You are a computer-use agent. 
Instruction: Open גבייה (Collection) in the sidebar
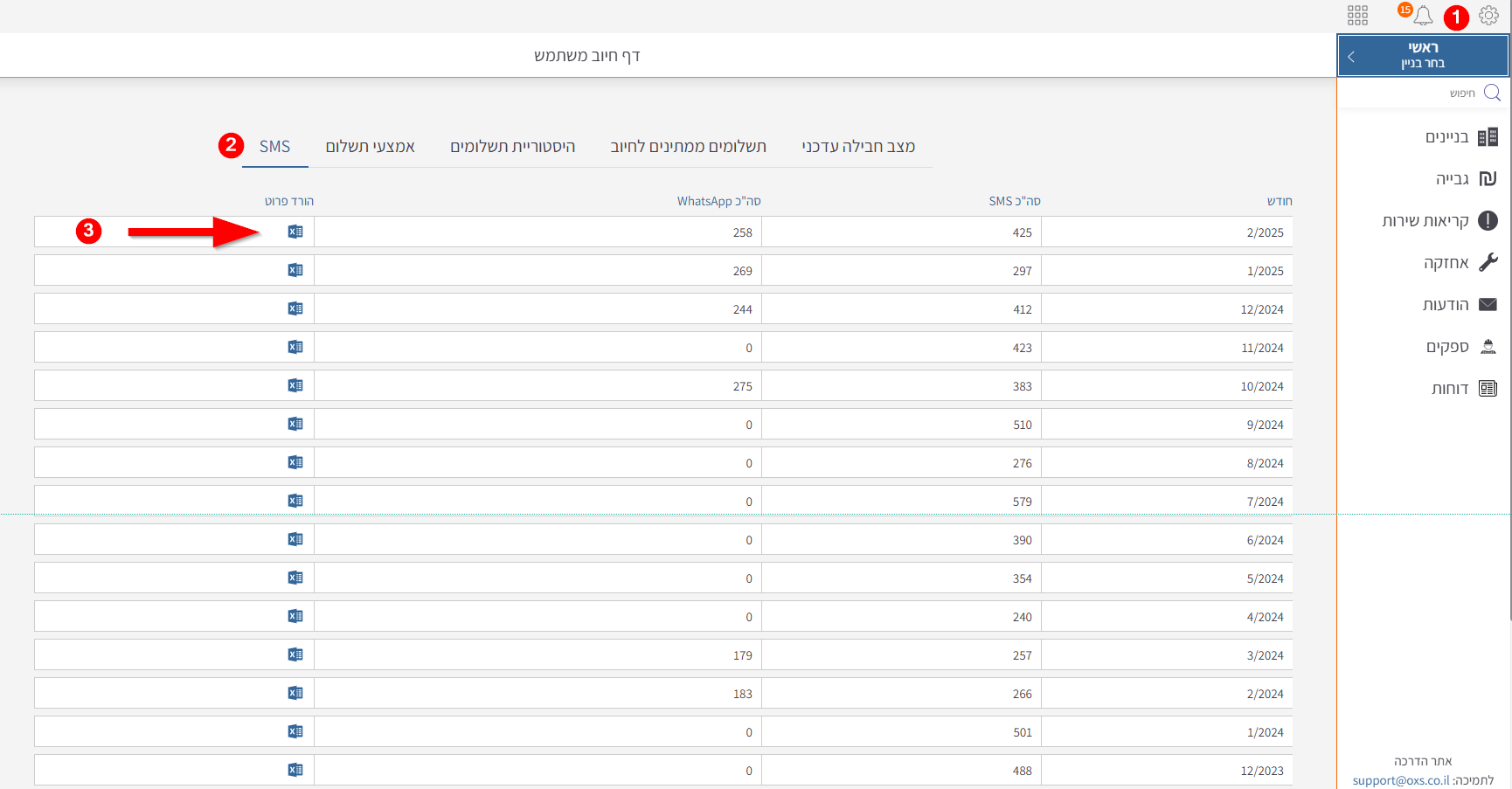[1453, 179]
